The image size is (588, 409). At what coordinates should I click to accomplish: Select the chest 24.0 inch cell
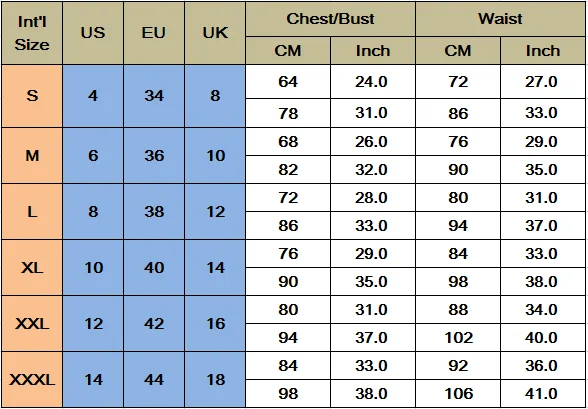[372, 82]
